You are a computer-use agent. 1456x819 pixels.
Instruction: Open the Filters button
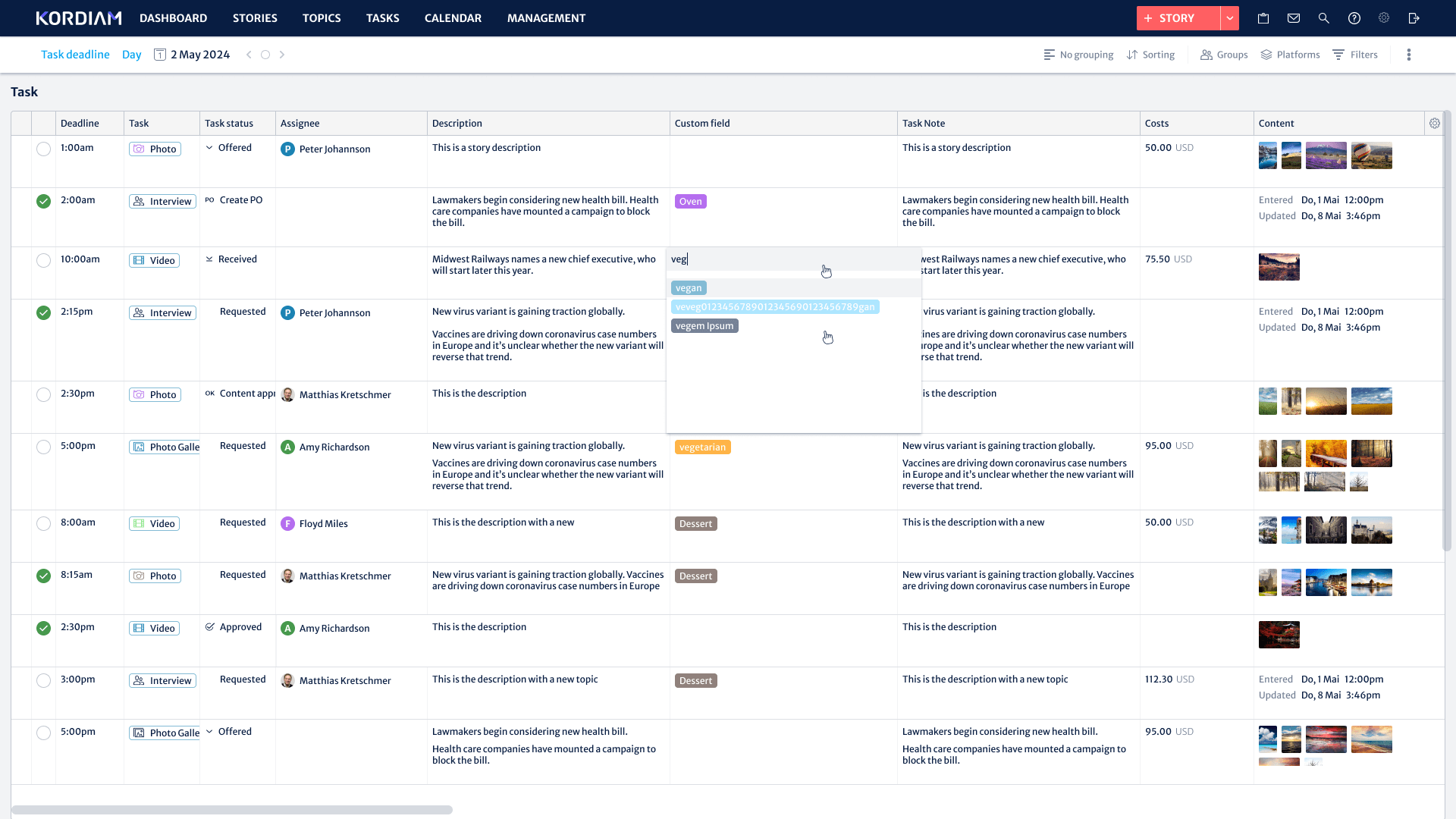(1355, 55)
